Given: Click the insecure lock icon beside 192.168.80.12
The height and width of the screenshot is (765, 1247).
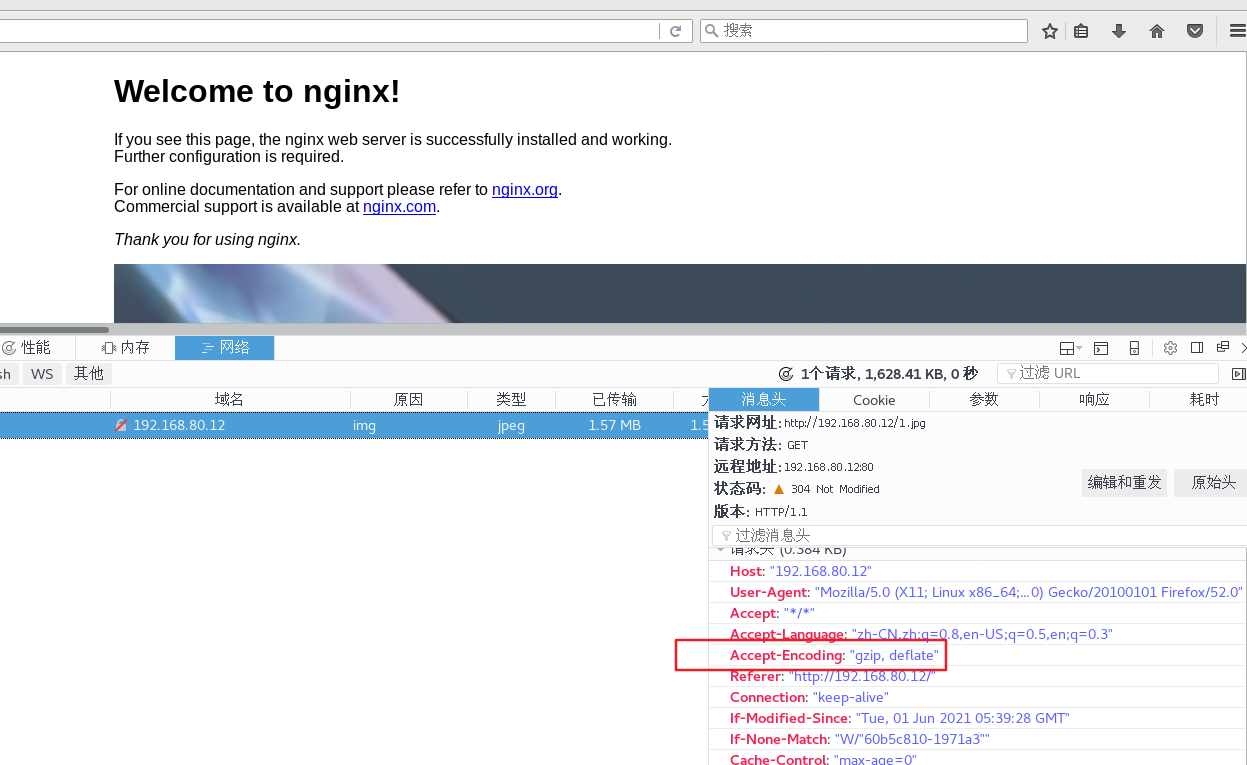Looking at the screenshot, I should point(121,425).
